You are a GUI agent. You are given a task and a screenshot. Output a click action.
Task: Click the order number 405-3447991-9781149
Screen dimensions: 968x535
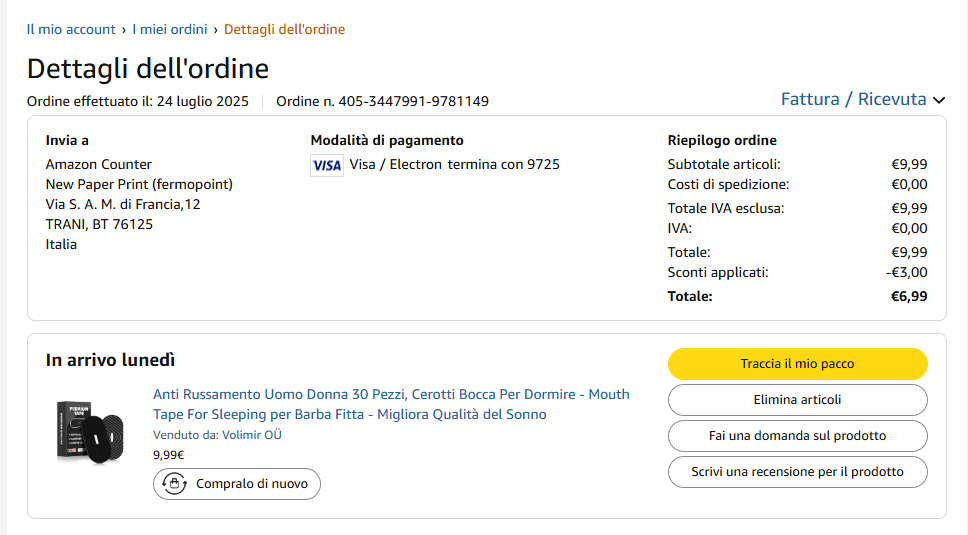pos(413,101)
